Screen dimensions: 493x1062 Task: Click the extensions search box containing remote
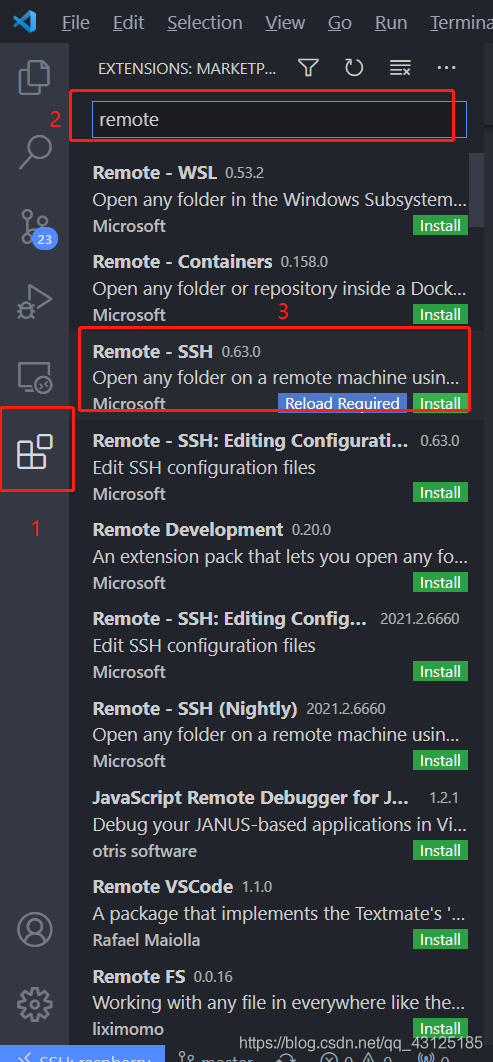click(279, 120)
